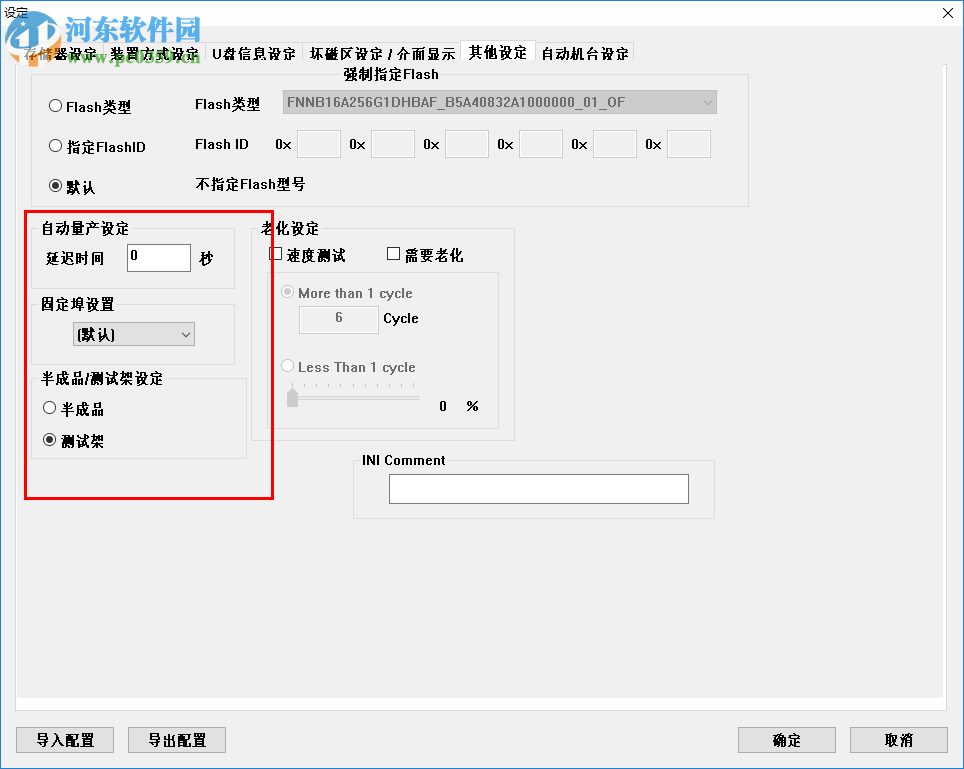The width and height of the screenshot is (964, 769).
Task: Select the Flash类型 radio button
Action: (55, 104)
